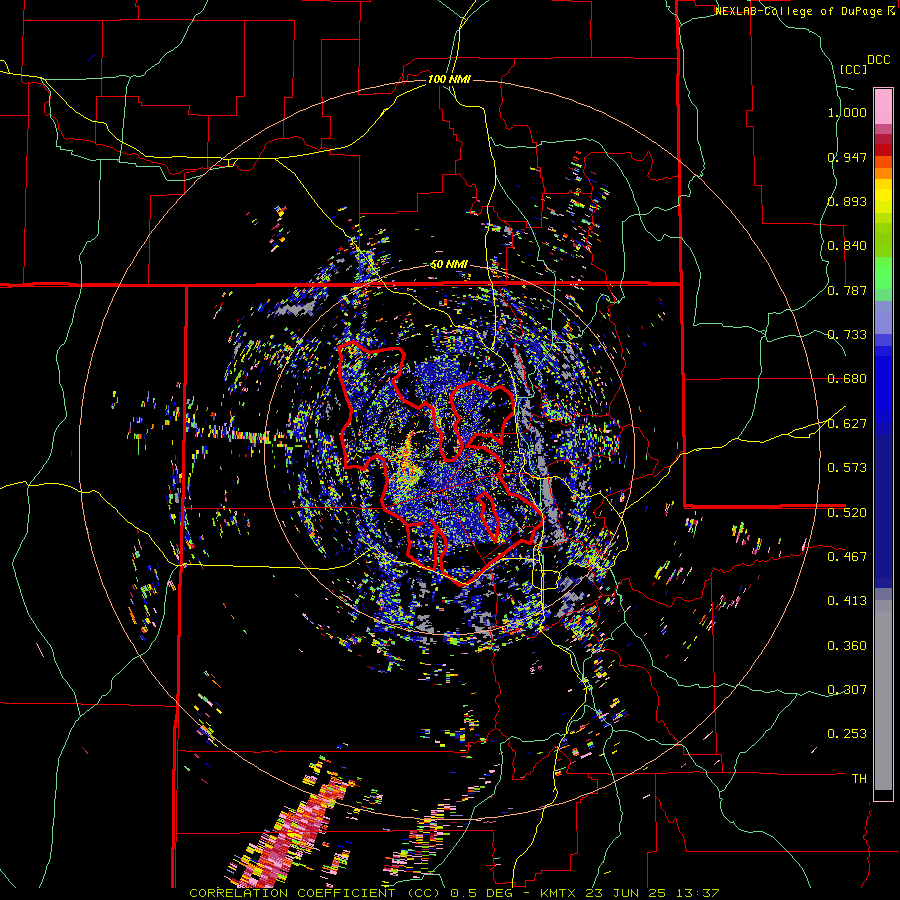This screenshot has height=900, width=900.
Task: Click the KMTX radar site identifier
Action: (560, 893)
